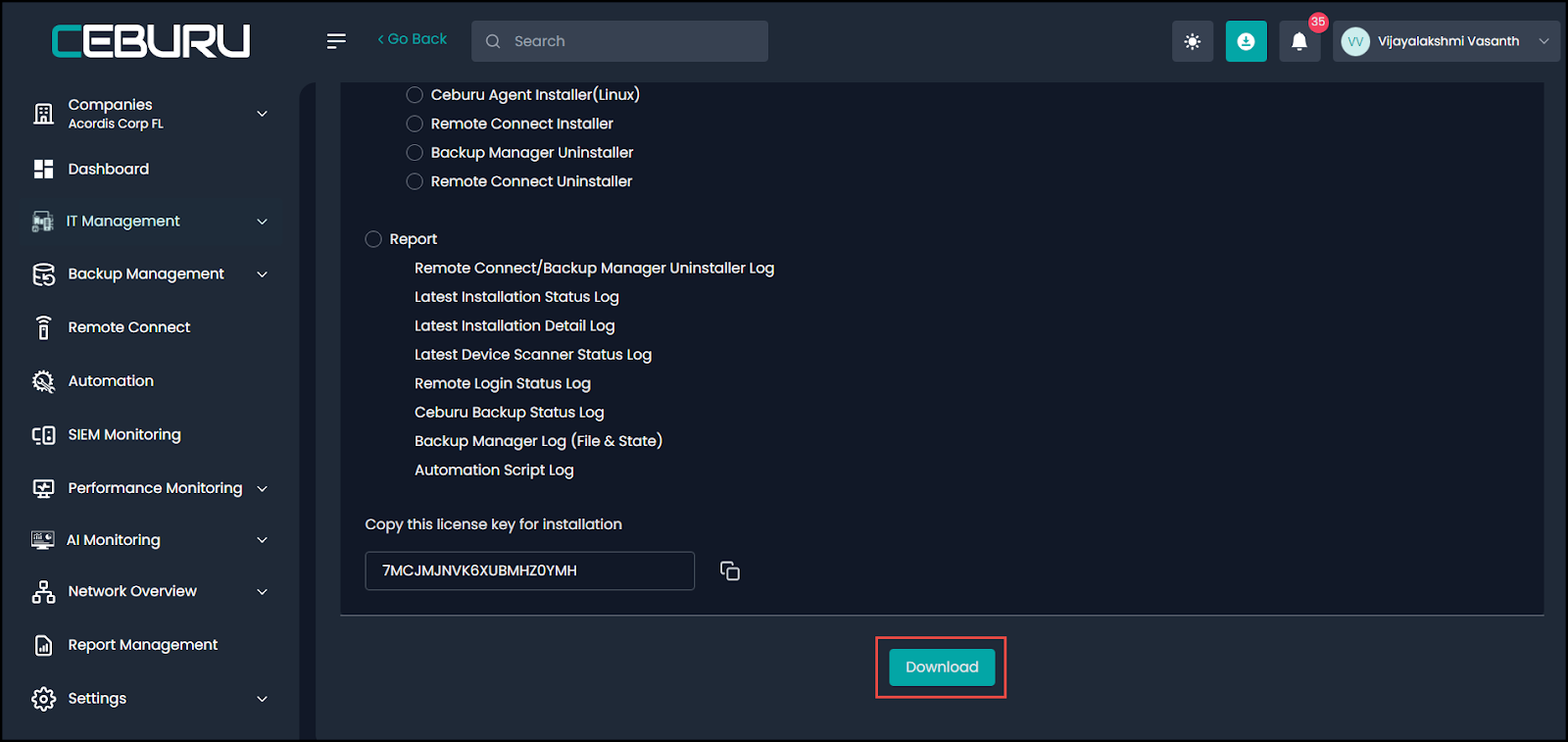Click the Go Back link

(x=413, y=39)
